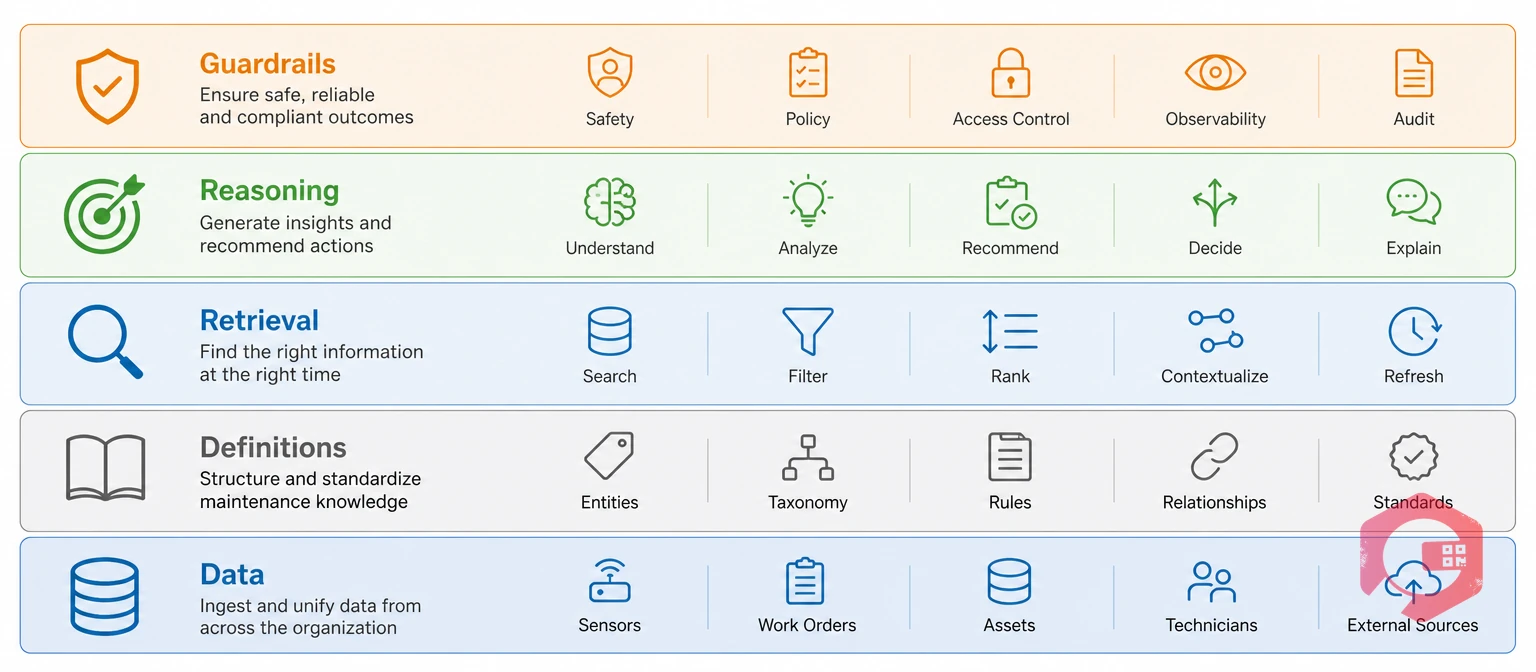Click the "Relationships" label
The width and height of the screenshot is (1536, 672).
[x=1215, y=503]
